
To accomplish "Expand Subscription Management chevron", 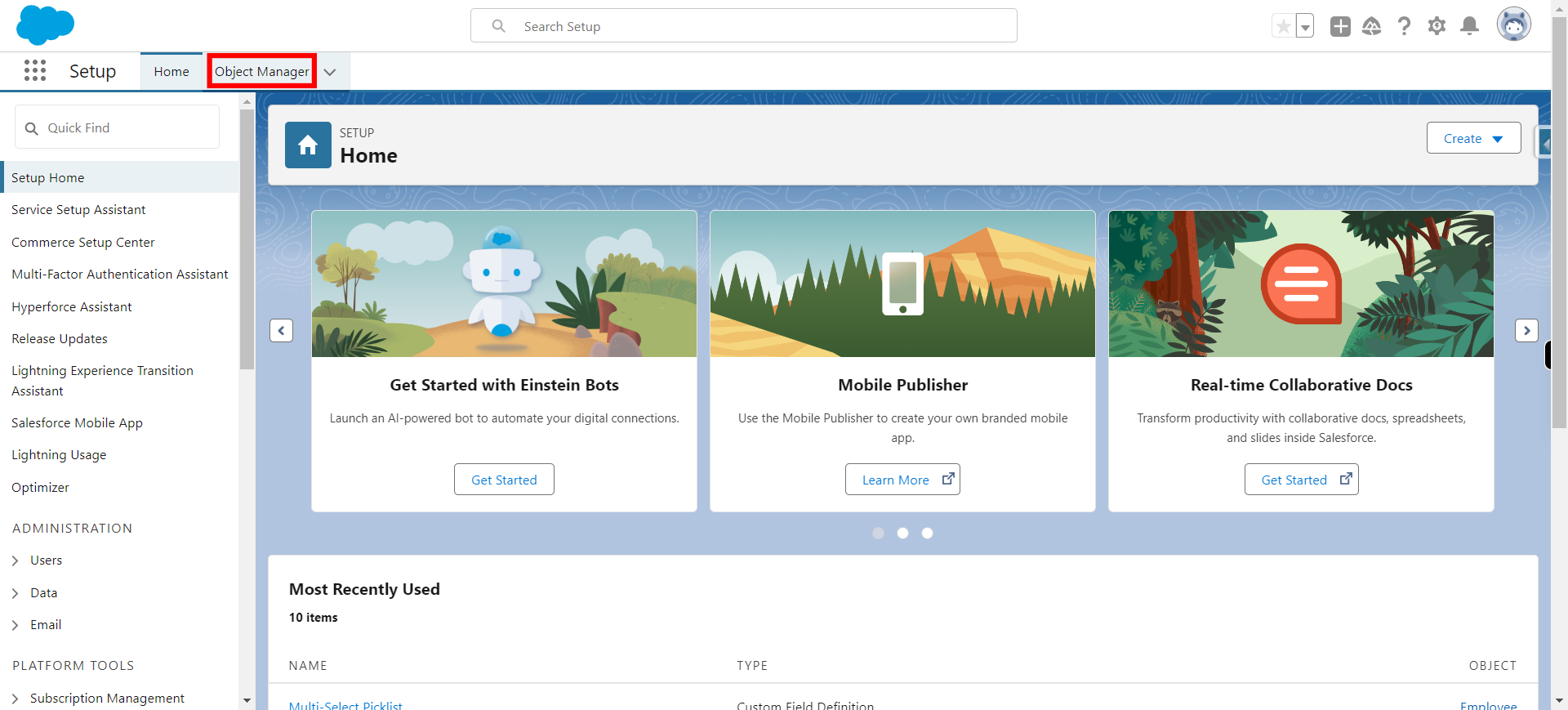I will coord(15,699).
